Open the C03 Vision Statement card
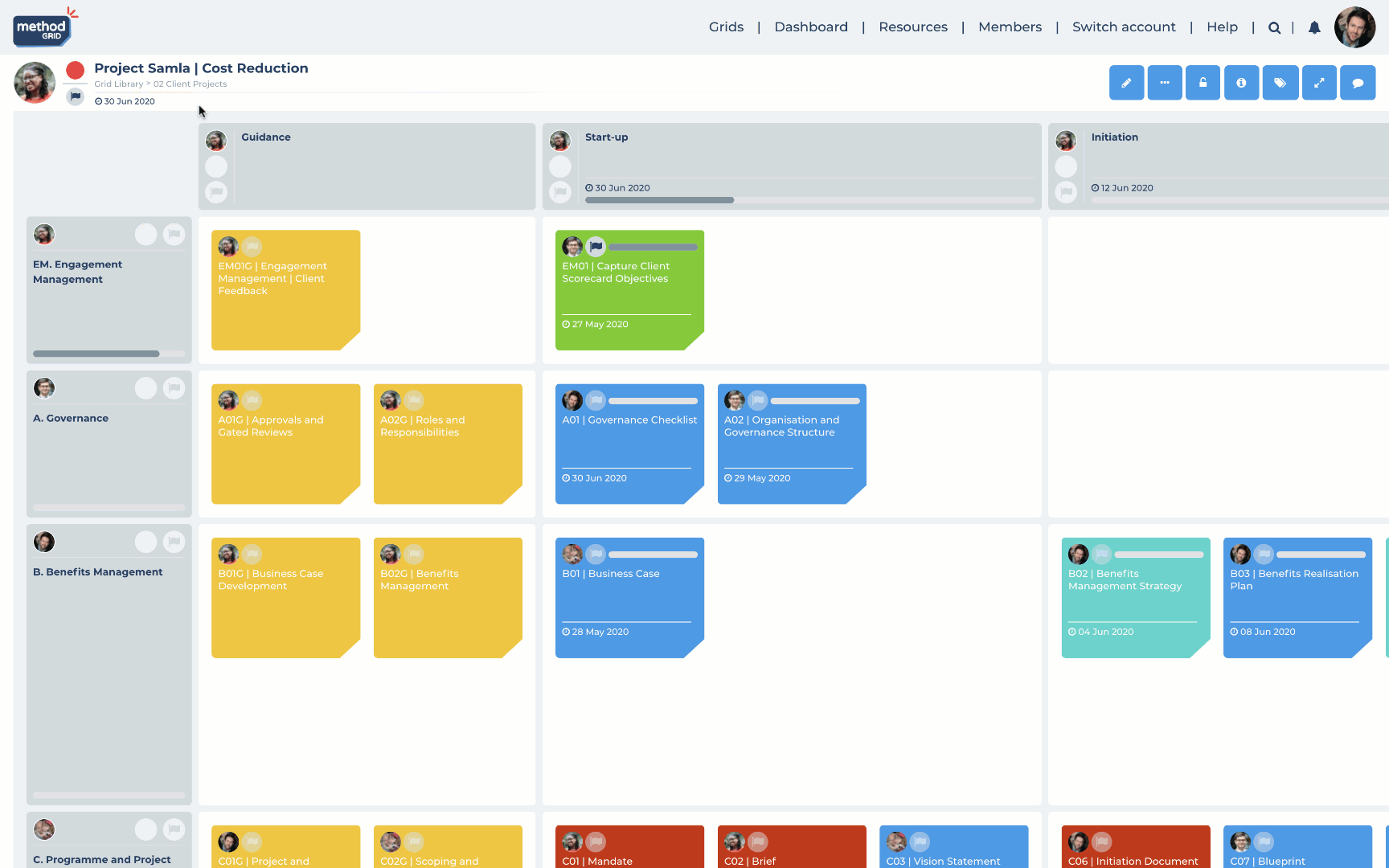The image size is (1389, 868). pos(953,847)
